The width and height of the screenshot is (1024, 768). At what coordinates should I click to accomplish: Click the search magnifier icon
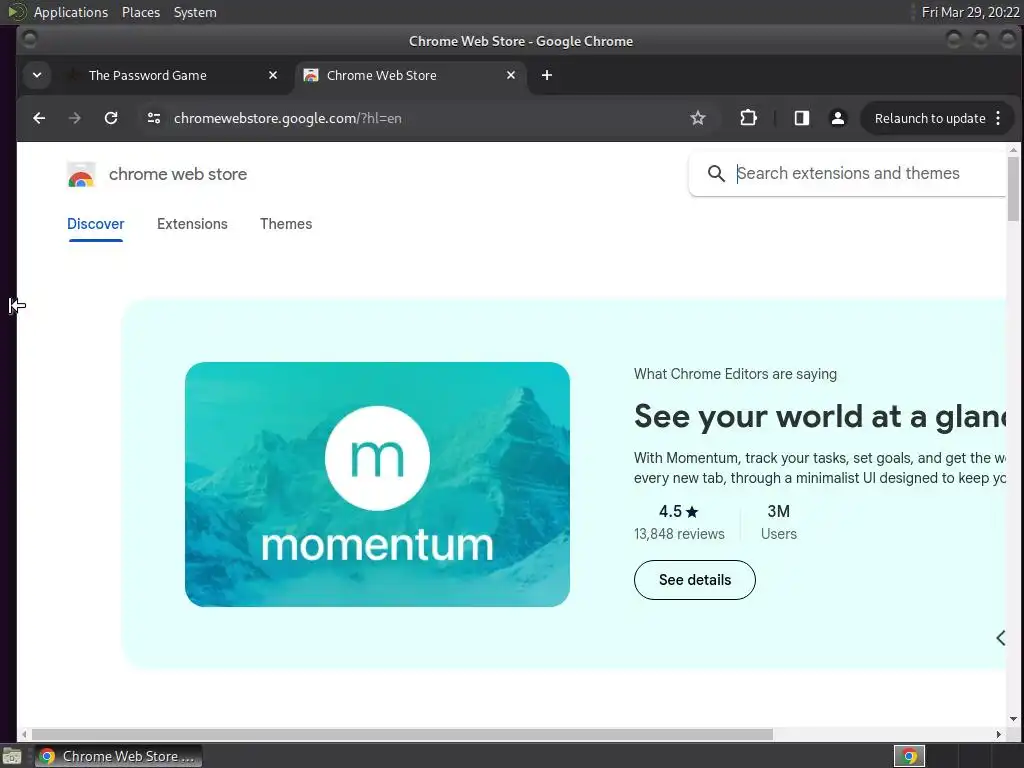pyautogui.click(x=716, y=174)
